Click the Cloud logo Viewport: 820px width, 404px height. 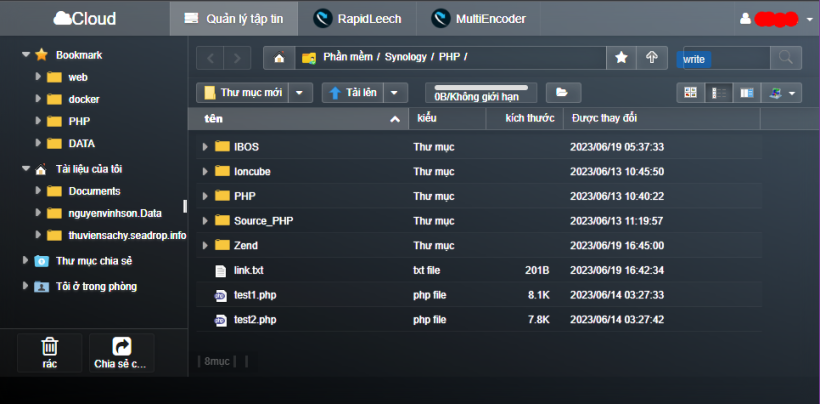pos(85,19)
